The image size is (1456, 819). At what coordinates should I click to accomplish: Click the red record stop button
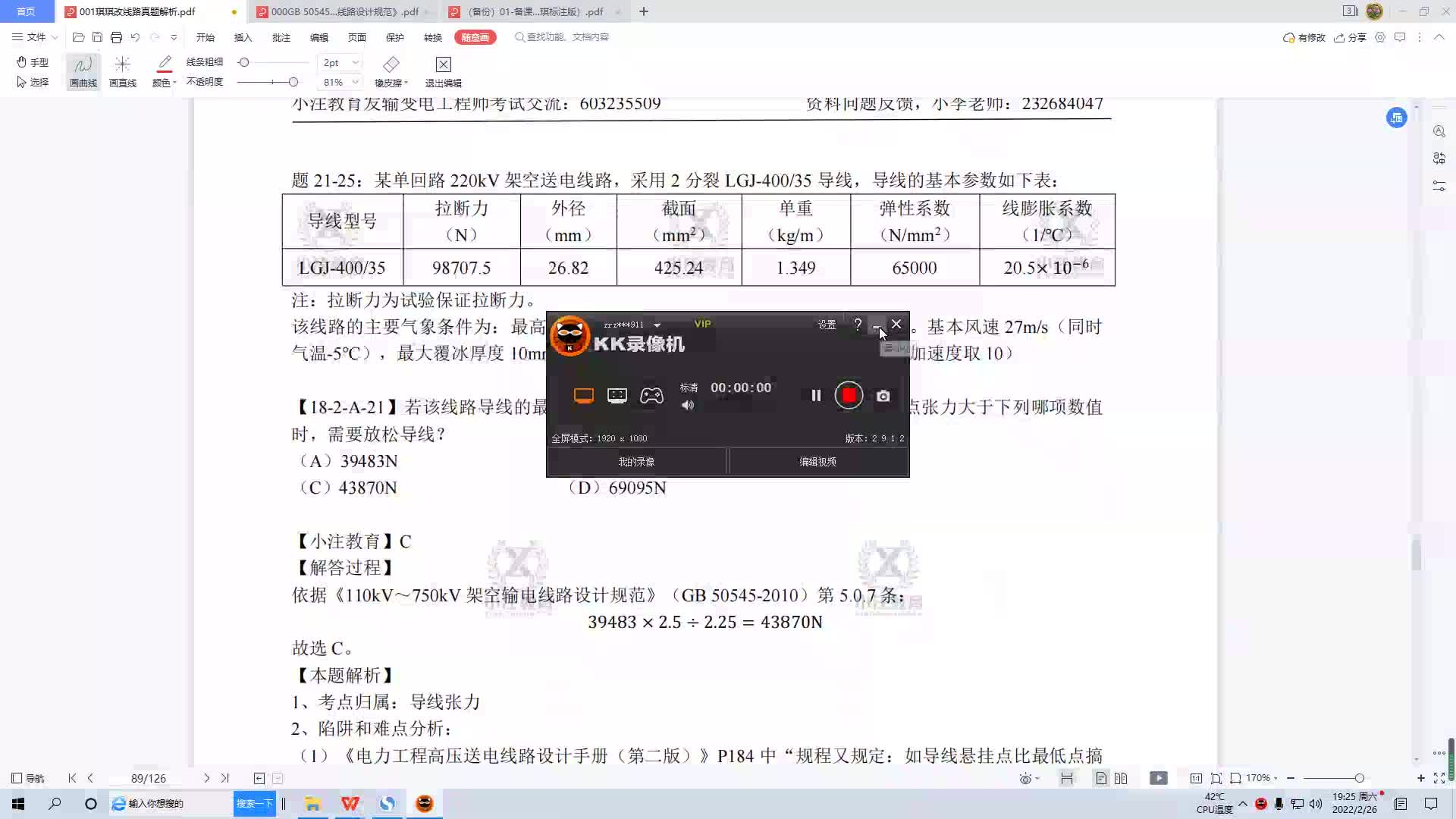[x=849, y=395]
